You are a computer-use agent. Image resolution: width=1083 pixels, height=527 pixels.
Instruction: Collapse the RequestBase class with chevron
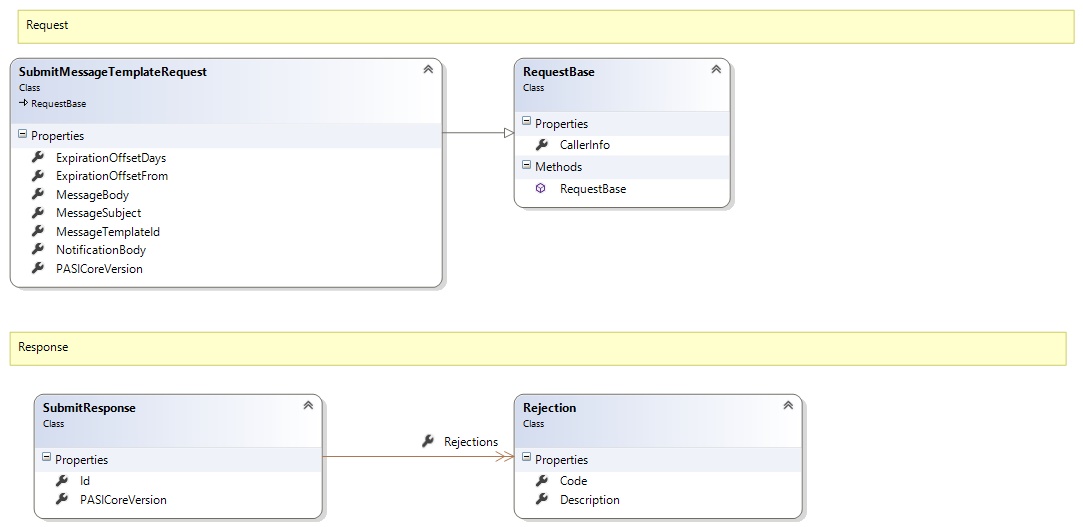716,70
